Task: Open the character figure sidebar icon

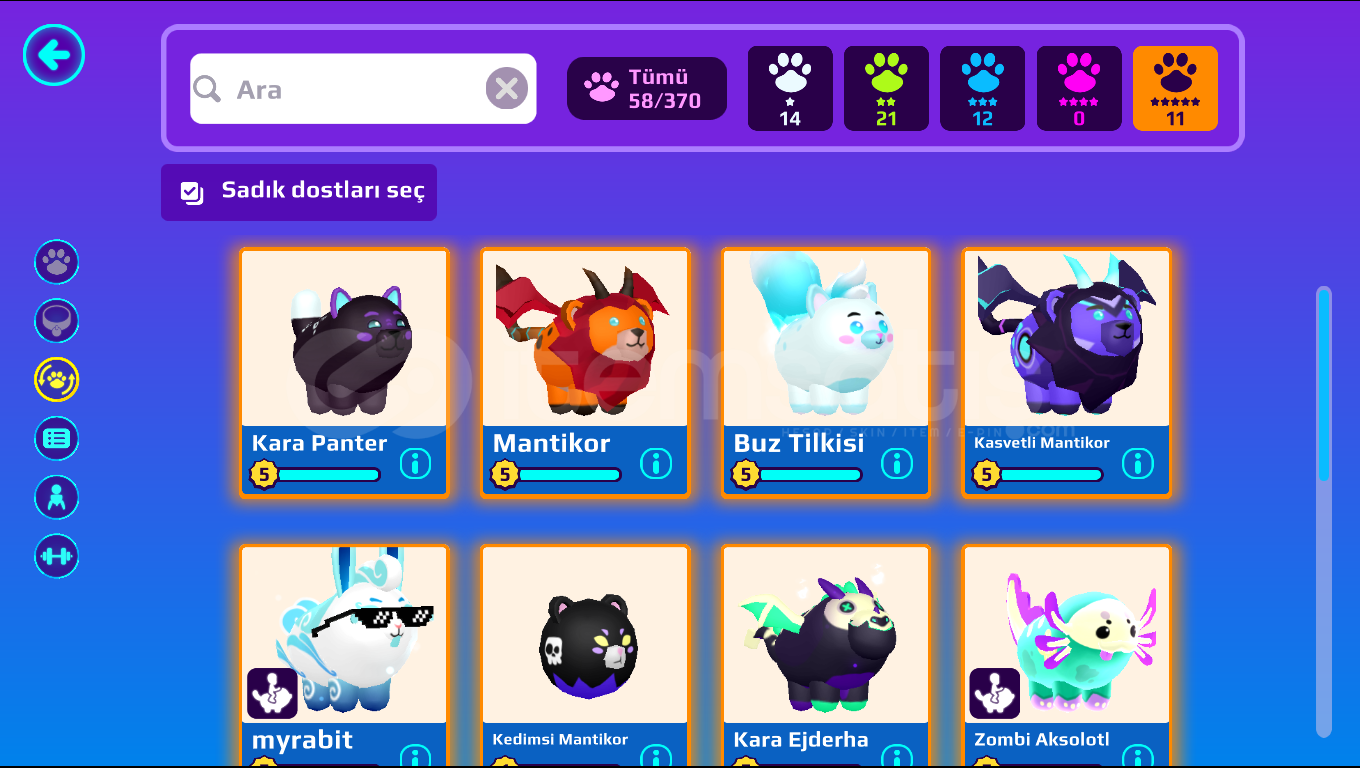Action: click(57, 498)
